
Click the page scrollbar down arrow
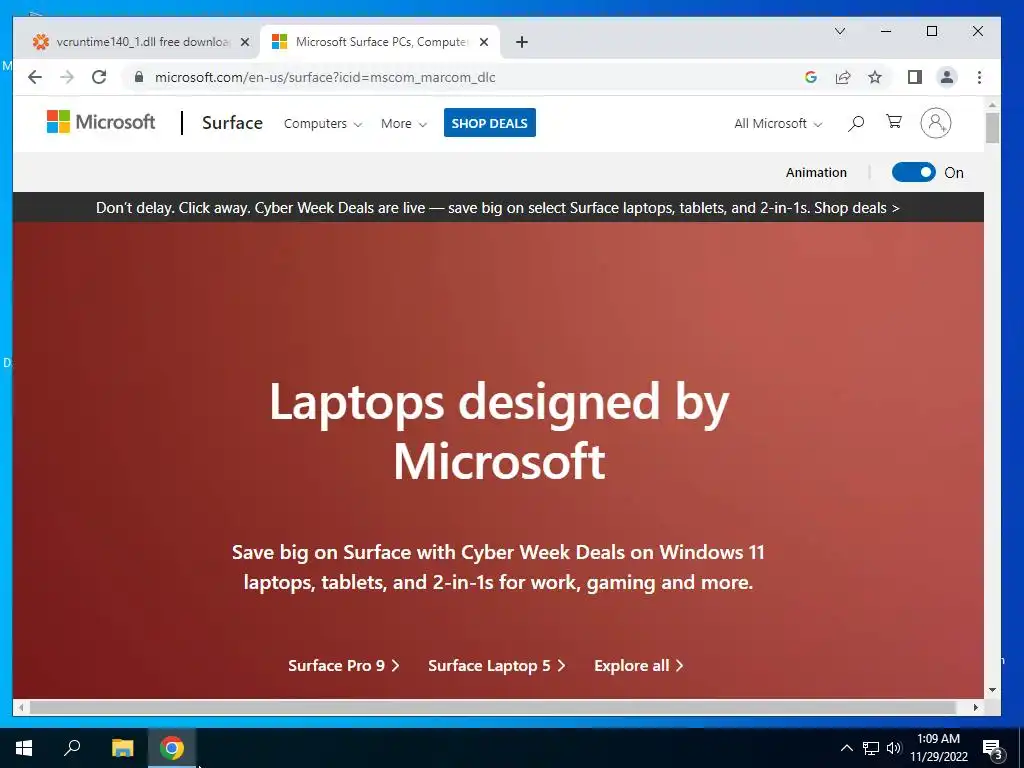click(x=992, y=690)
